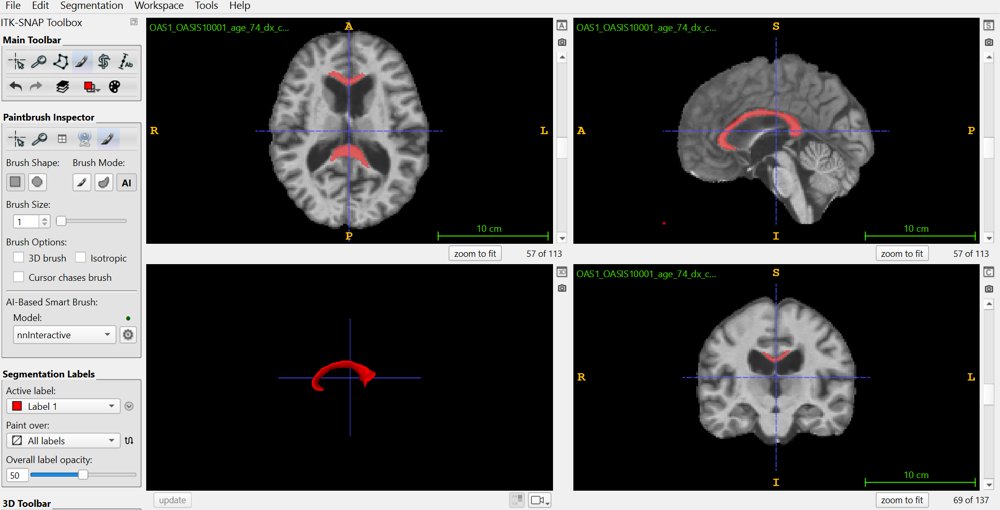Viewport: 1000px width, 510px height.
Task: Enable Cursor chases brush checkbox
Action: pyautogui.click(x=18, y=277)
